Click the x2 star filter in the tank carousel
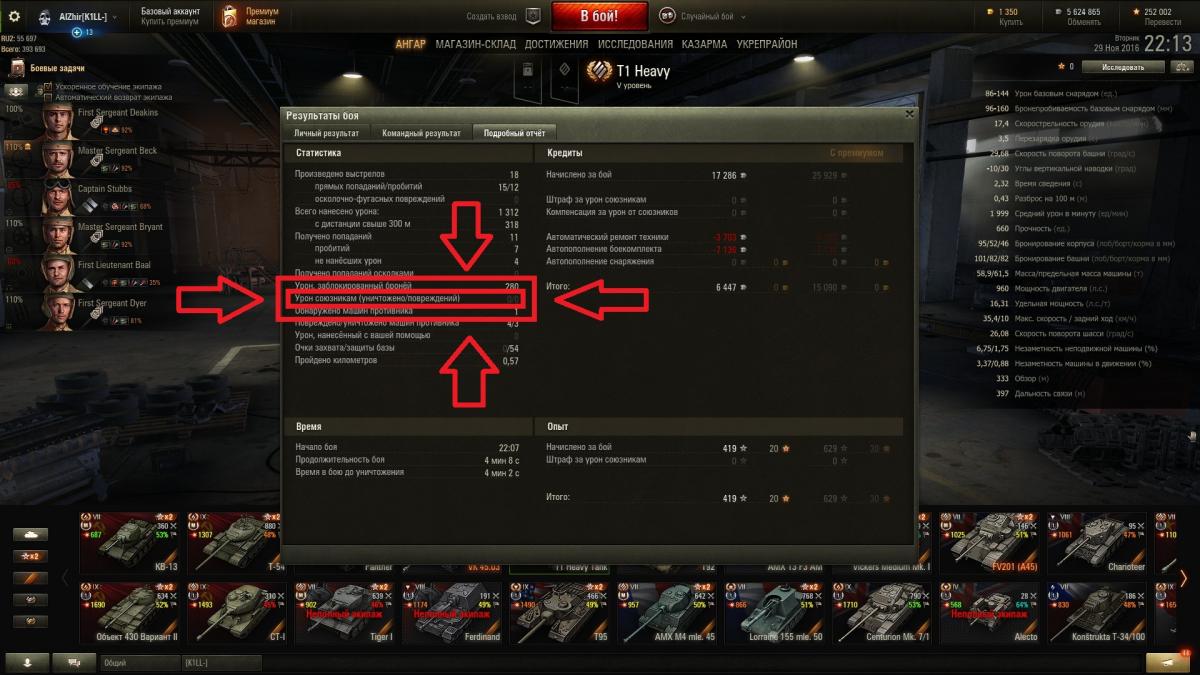This screenshot has height=675, width=1200. click(30, 556)
